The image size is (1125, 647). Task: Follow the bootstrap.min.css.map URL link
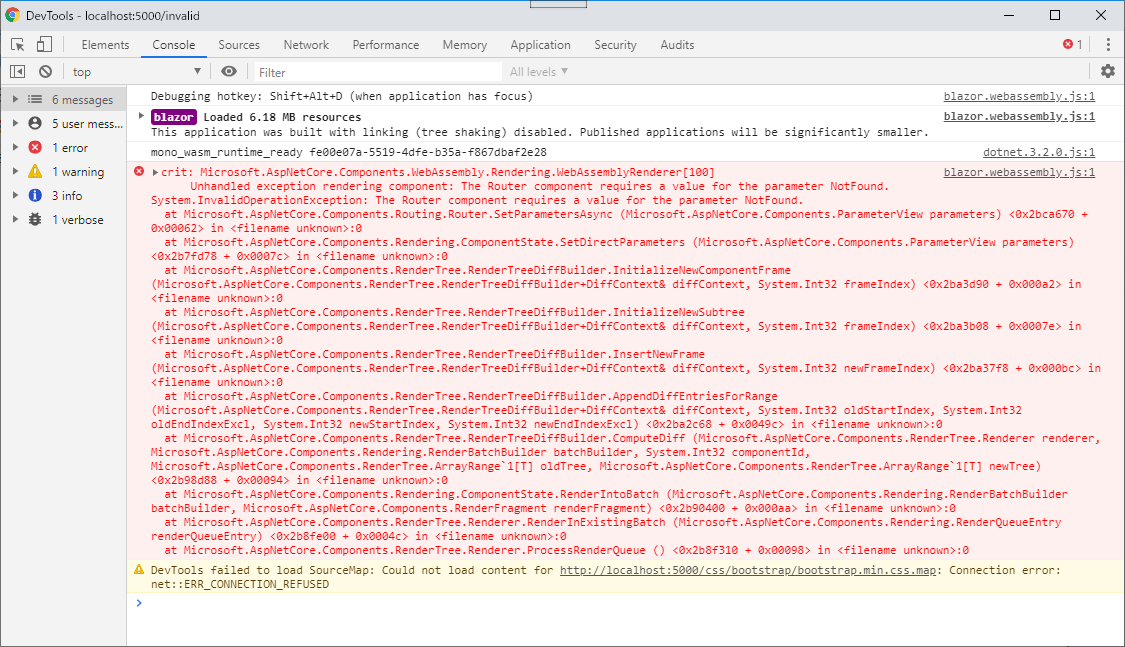click(748, 570)
